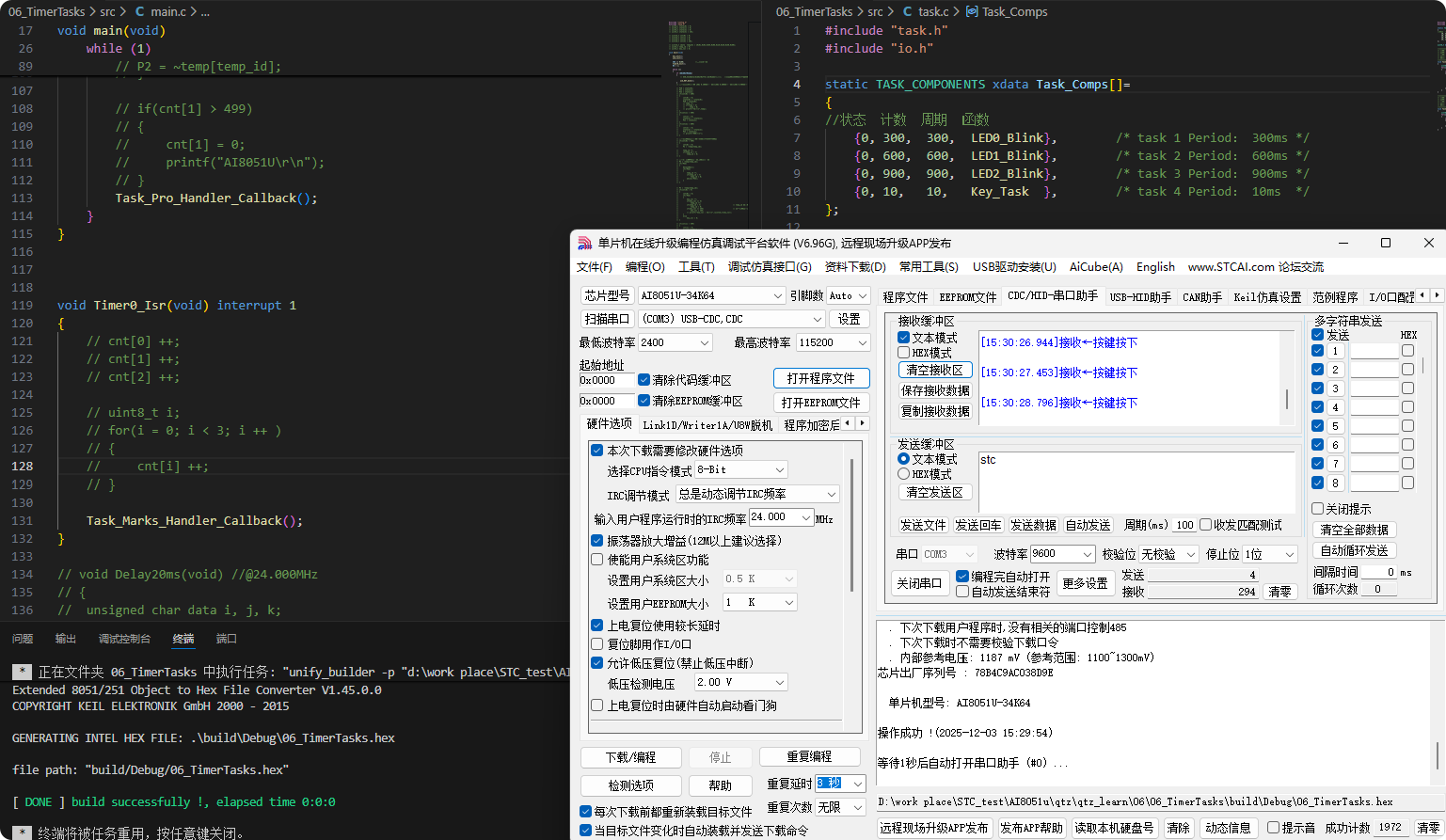Open the 芯片型号 chip model dropdown
The image size is (1446, 840).
(x=778, y=295)
